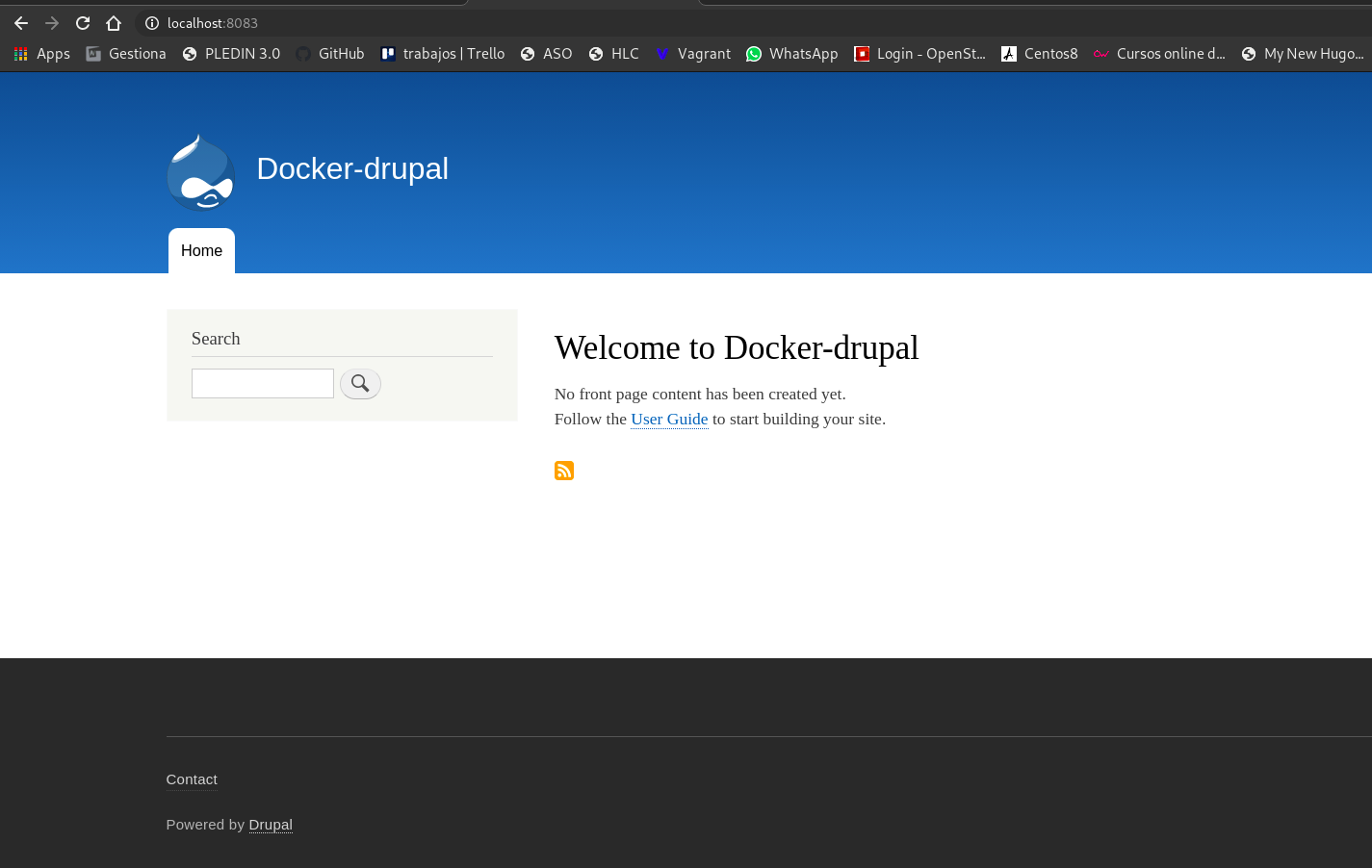1372x868 pixels.
Task: Open the PLEDIN 3.0 bookmark
Action: point(231,54)
